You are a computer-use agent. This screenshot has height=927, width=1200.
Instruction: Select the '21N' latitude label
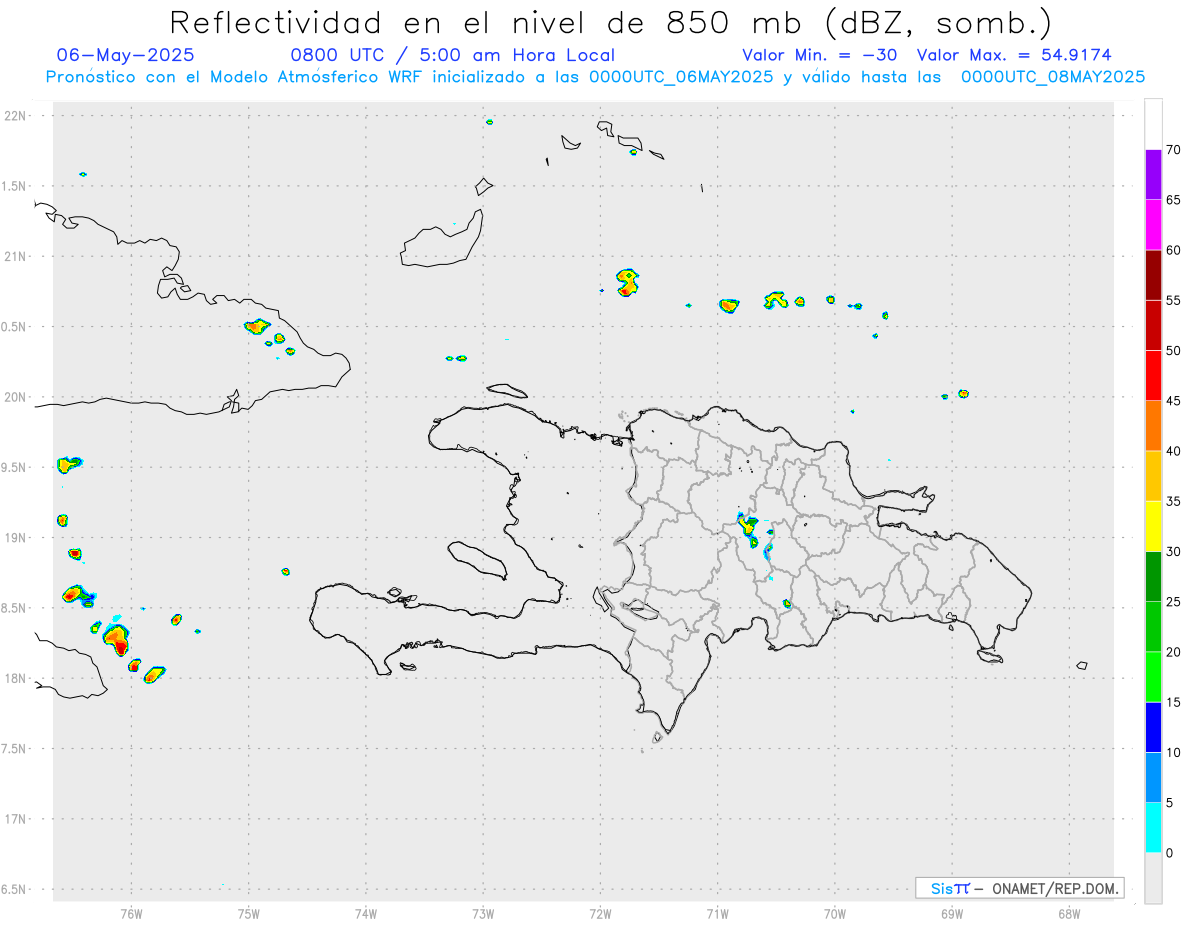coord(17,256)
